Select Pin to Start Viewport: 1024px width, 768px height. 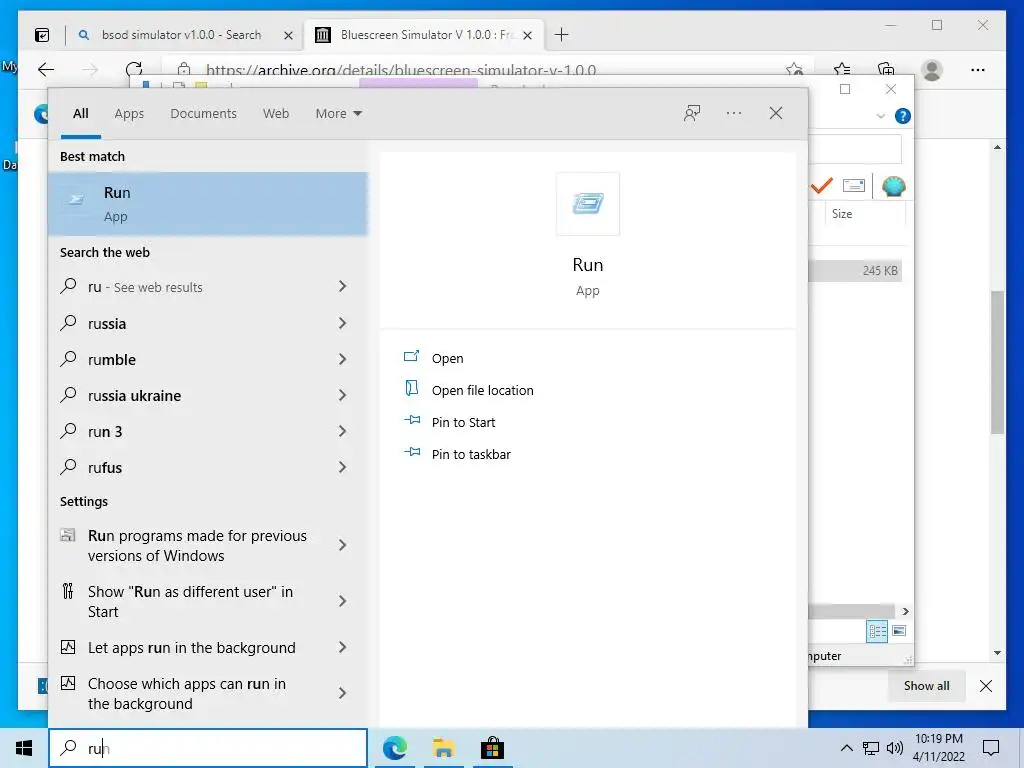[x=463, y=423]
